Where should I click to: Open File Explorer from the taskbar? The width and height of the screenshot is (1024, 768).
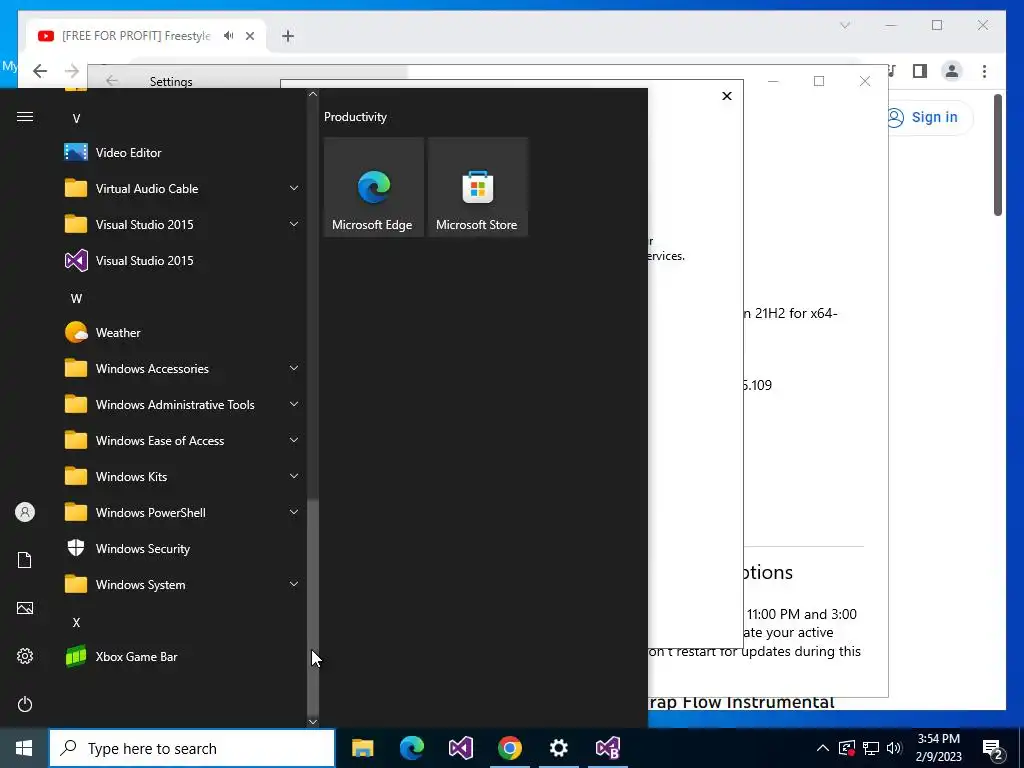[x=362, y=748]
